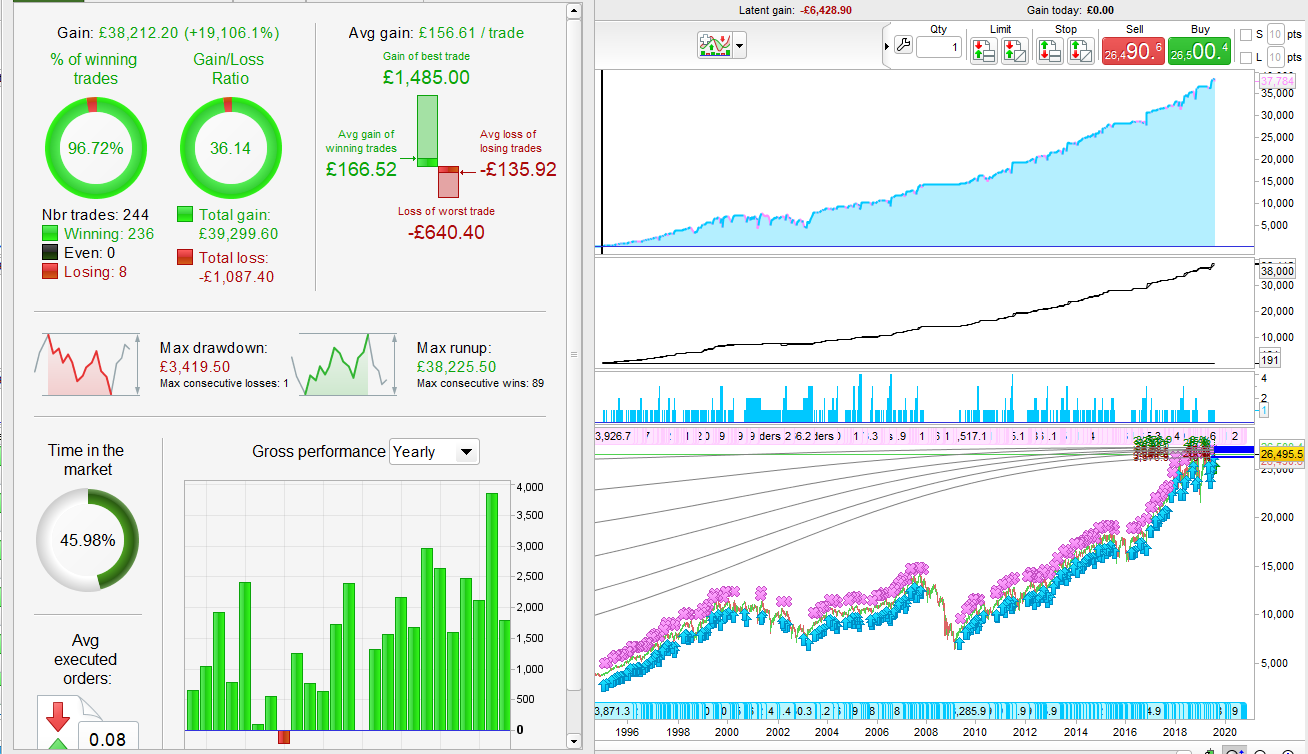Image resolution: width=1308 pixels, height=754 pixels.
Task: Click the 36.14 Gain/Loss Ratio donut
Action: point(229,148)
